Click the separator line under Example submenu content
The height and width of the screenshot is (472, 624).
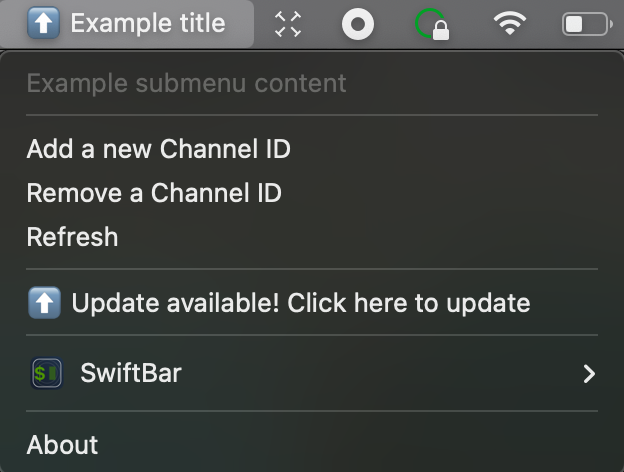(x=312, y=115)
